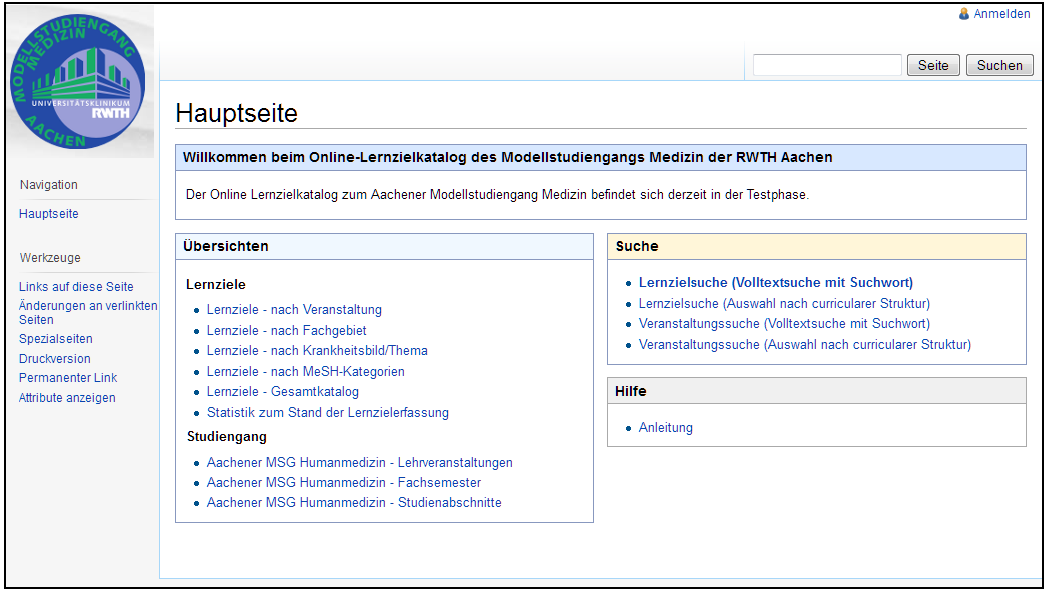Image resolution: width=1047 pixels, height=591 pixels.
Task: Select Permanenter Link in the sidebar
Action: pos(68,378)
